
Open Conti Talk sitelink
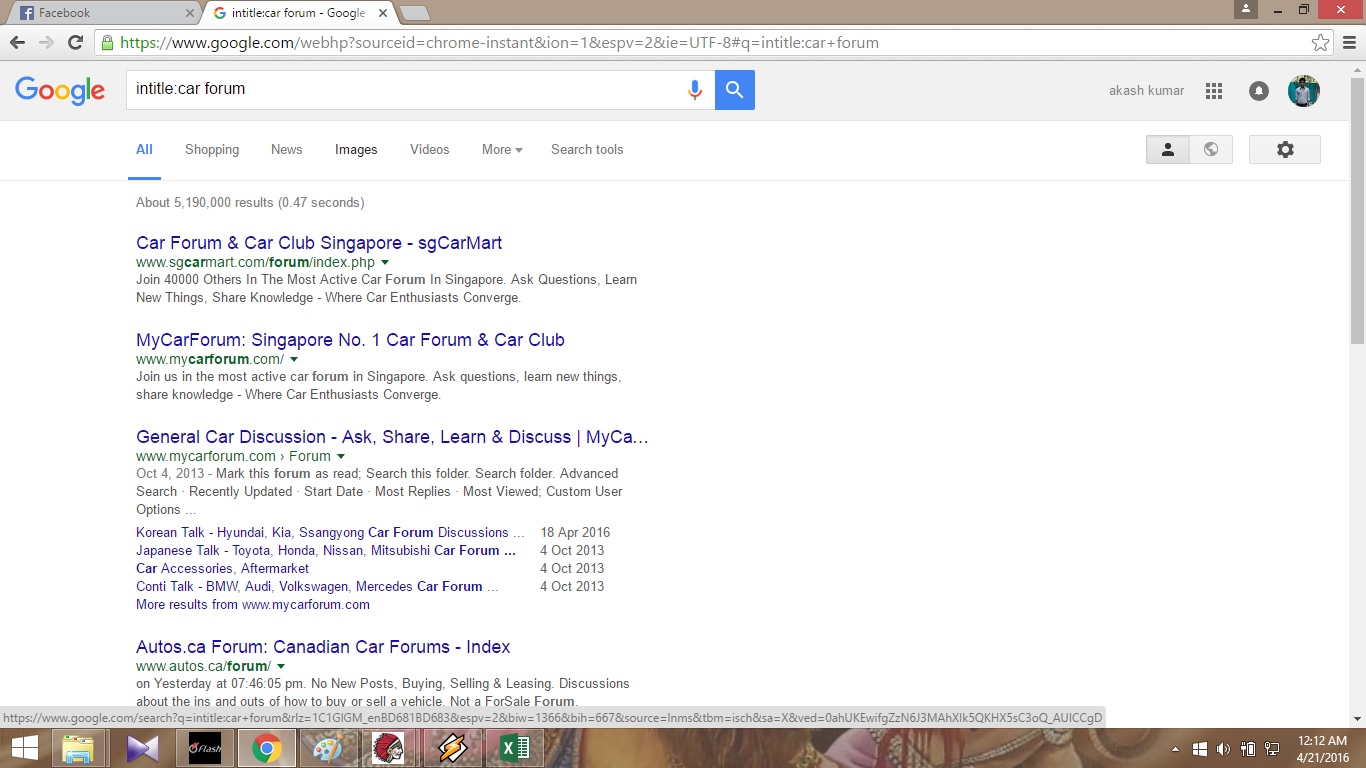[316, 586]
